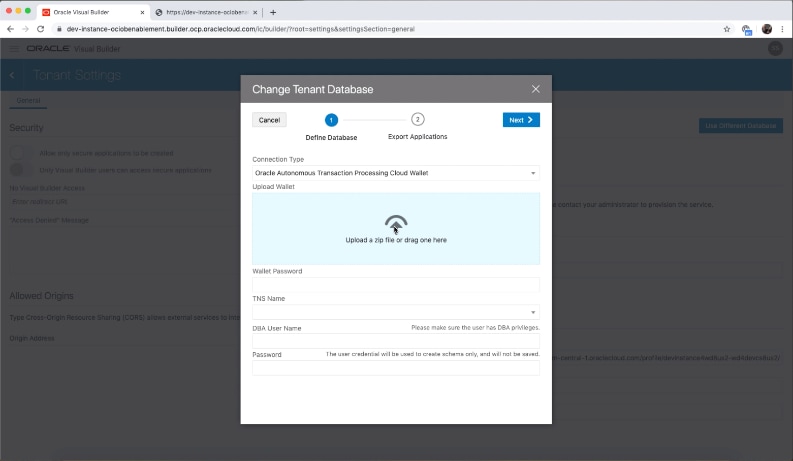Reload the page
This screenshot has height=461, width=793.
point(41,29)
